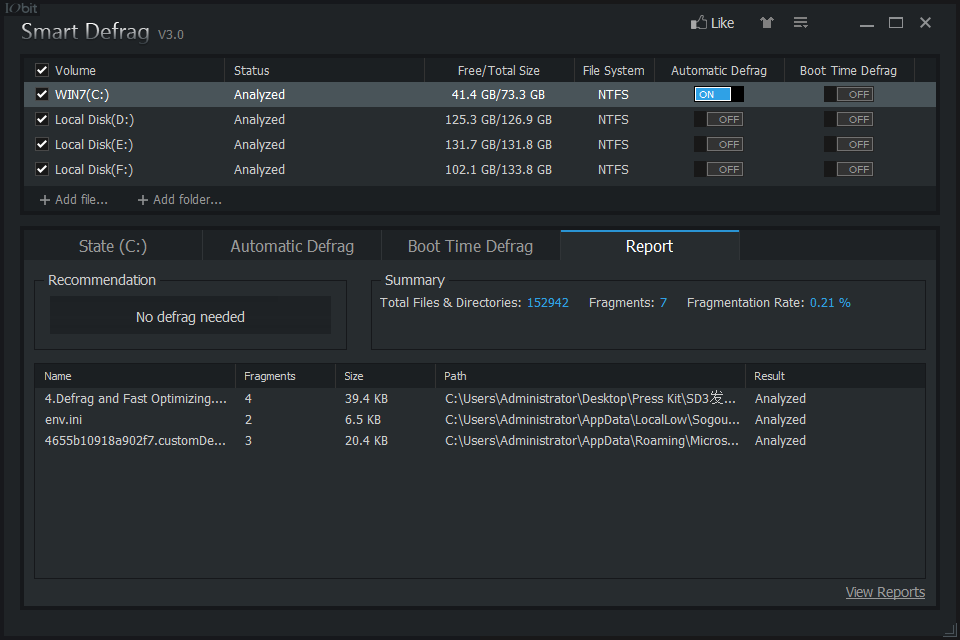Click the Sogou path of env.ini
Image resolution: width=960 pixels, height=640 pixels.
click(592, 420)
